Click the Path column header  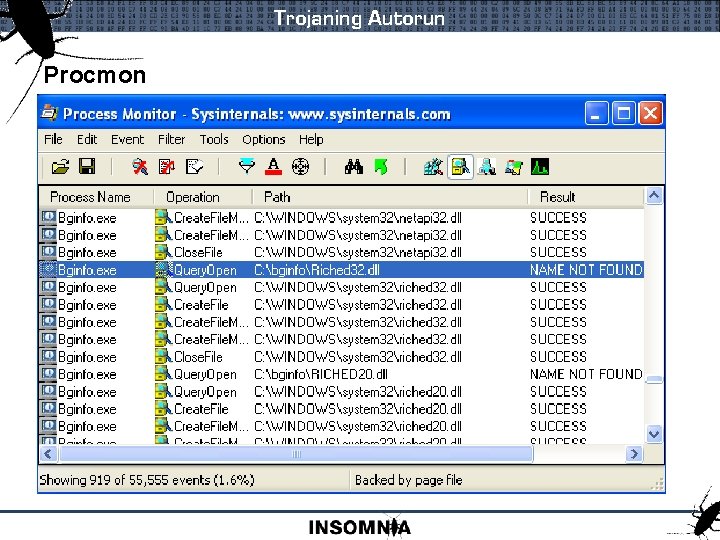[390, 197]
